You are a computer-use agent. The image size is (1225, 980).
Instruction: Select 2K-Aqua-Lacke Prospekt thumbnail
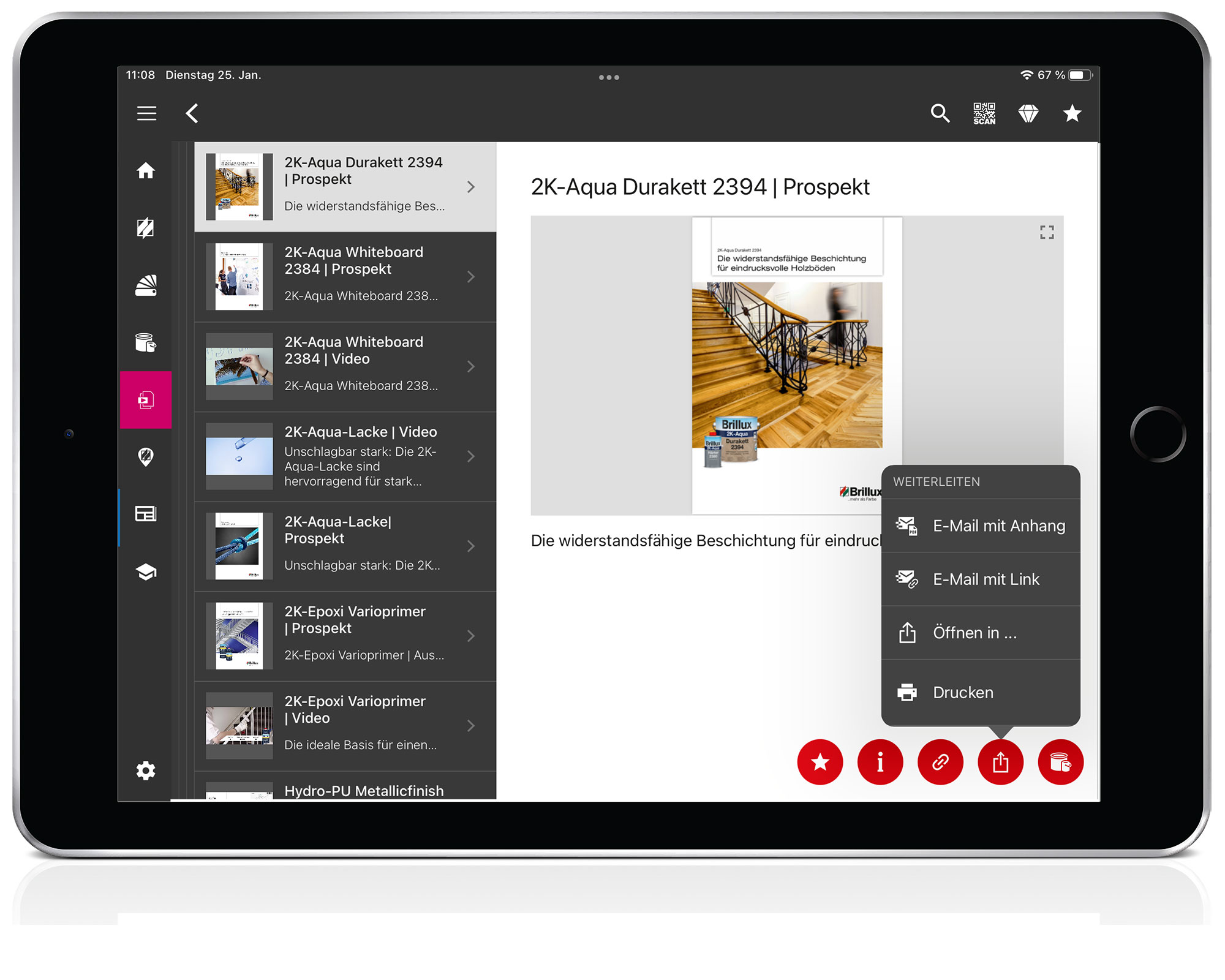(x=239, y=546)
